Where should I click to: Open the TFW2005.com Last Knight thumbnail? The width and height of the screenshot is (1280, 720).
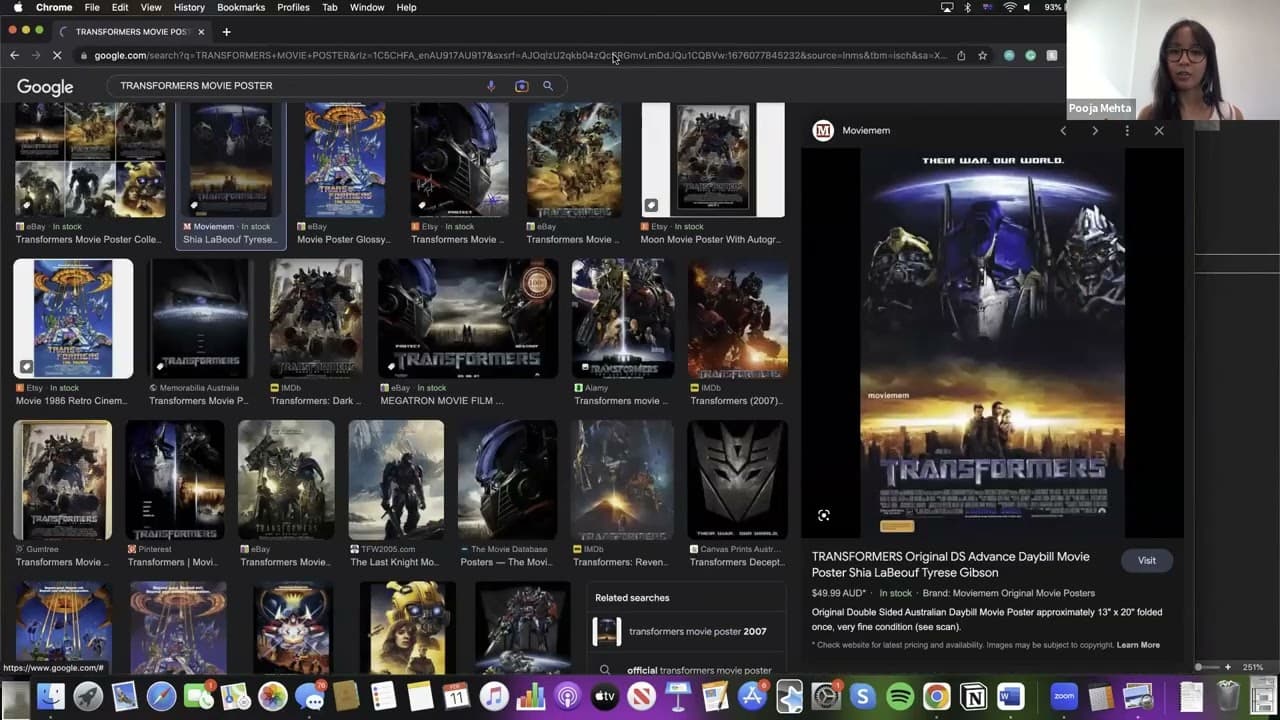396,480
